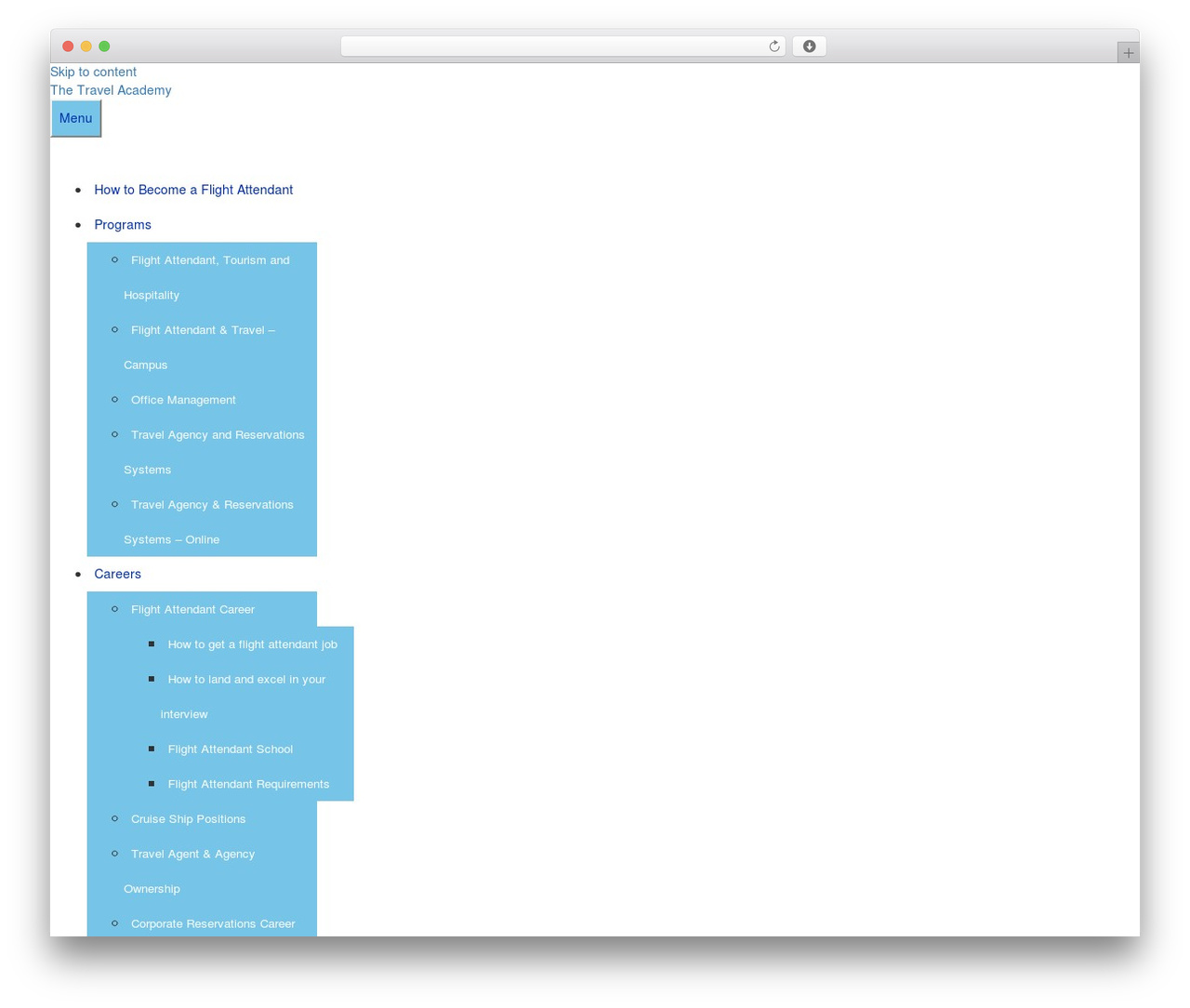The width and height of the screenshot is (1190, 1008).
Task: Select the Careers menu item
Action: coord(117,574)
